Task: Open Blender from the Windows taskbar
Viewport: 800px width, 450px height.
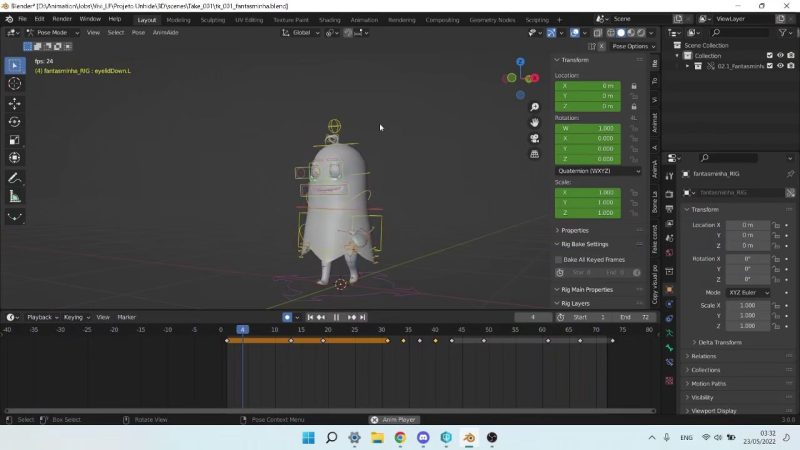Action: 468,438
